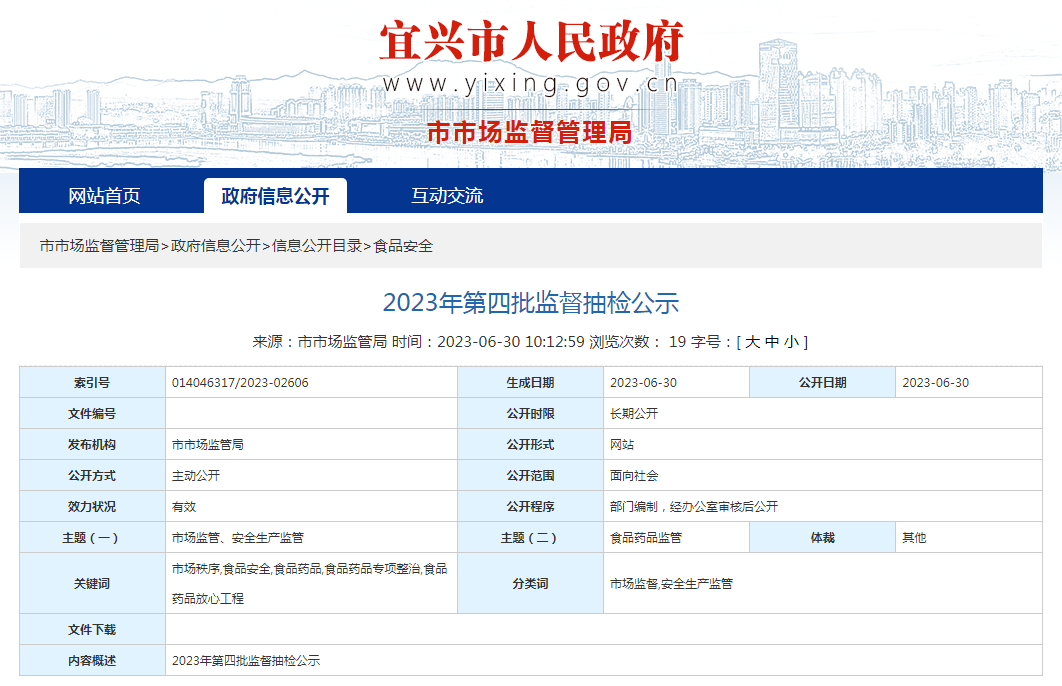Click the 公开程序 label cell

pyautogui.click(x=530, y=507)
